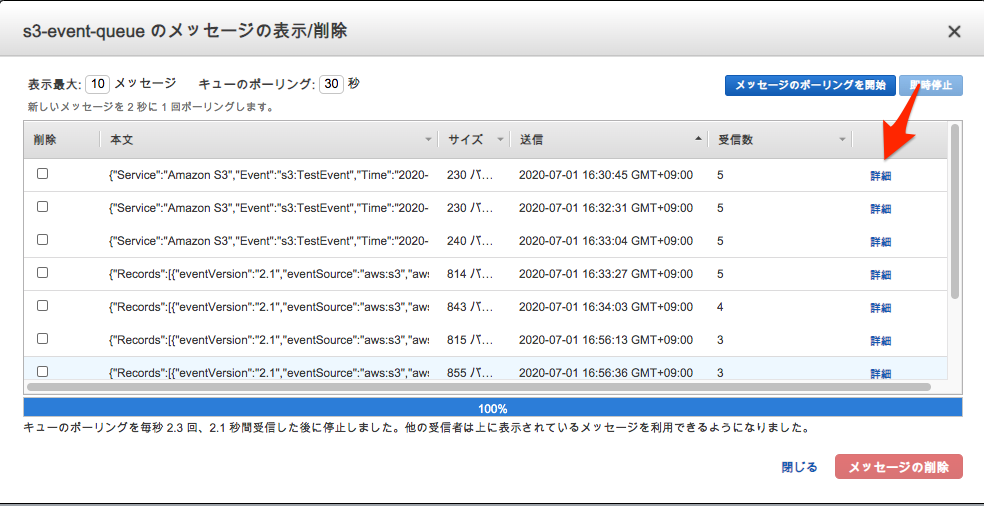
Task: Click the vertical scrollbar of message table
Action: (x=955, y=211)
